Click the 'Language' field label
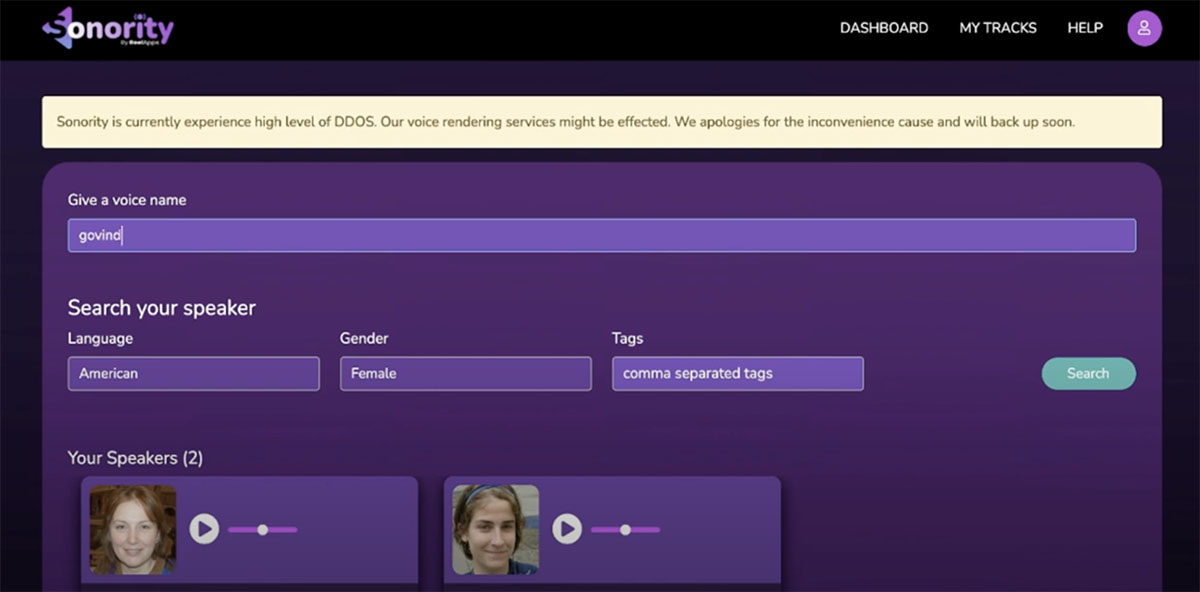1200x592 pixels. pos(100,339)
